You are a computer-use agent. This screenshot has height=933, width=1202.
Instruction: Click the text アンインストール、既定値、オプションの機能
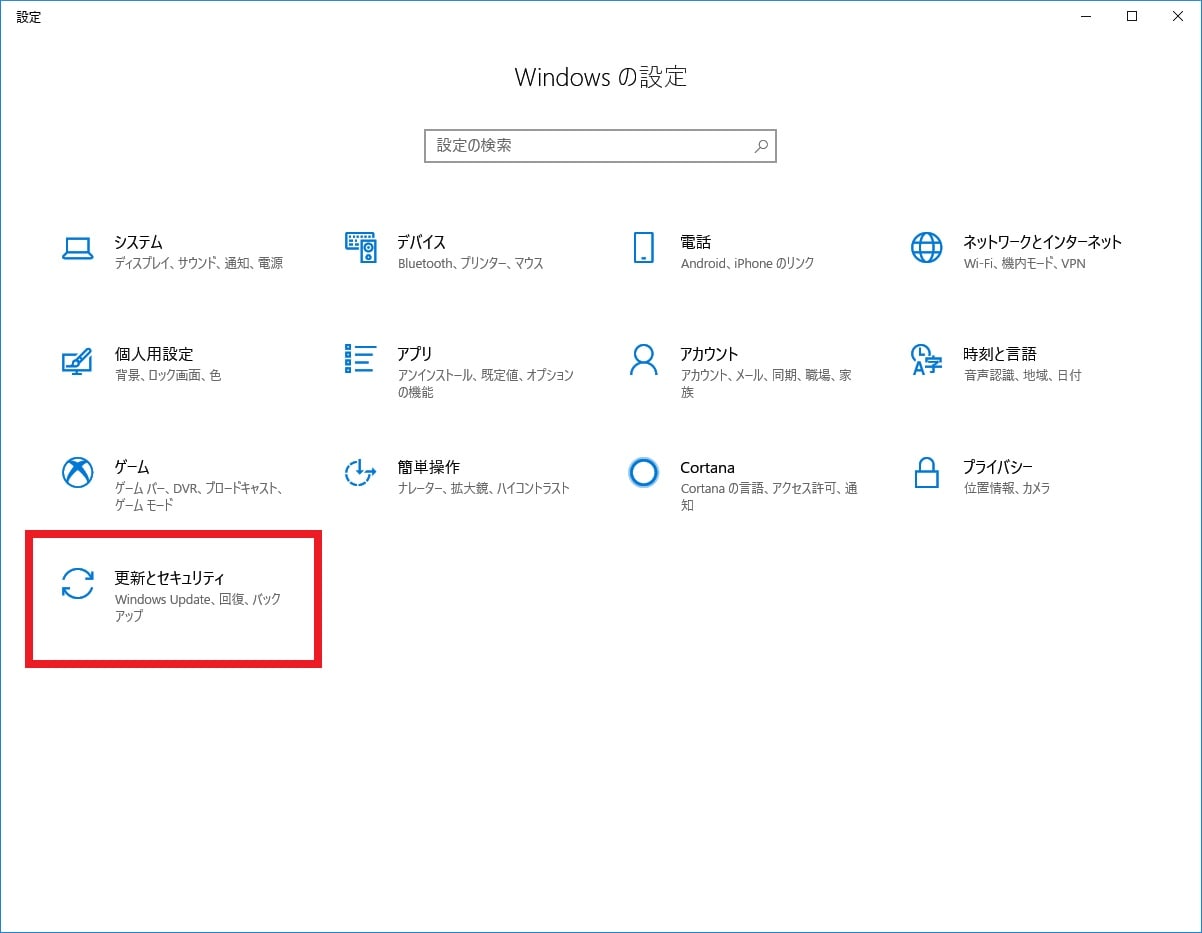pyautogui.click(x=485, y=384)
